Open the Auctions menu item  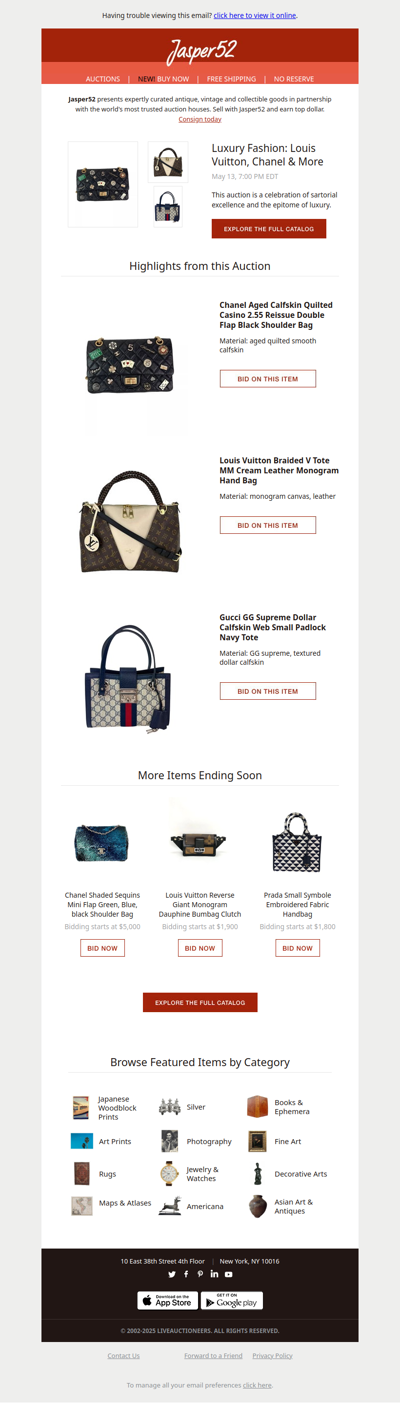coord(103,78)
